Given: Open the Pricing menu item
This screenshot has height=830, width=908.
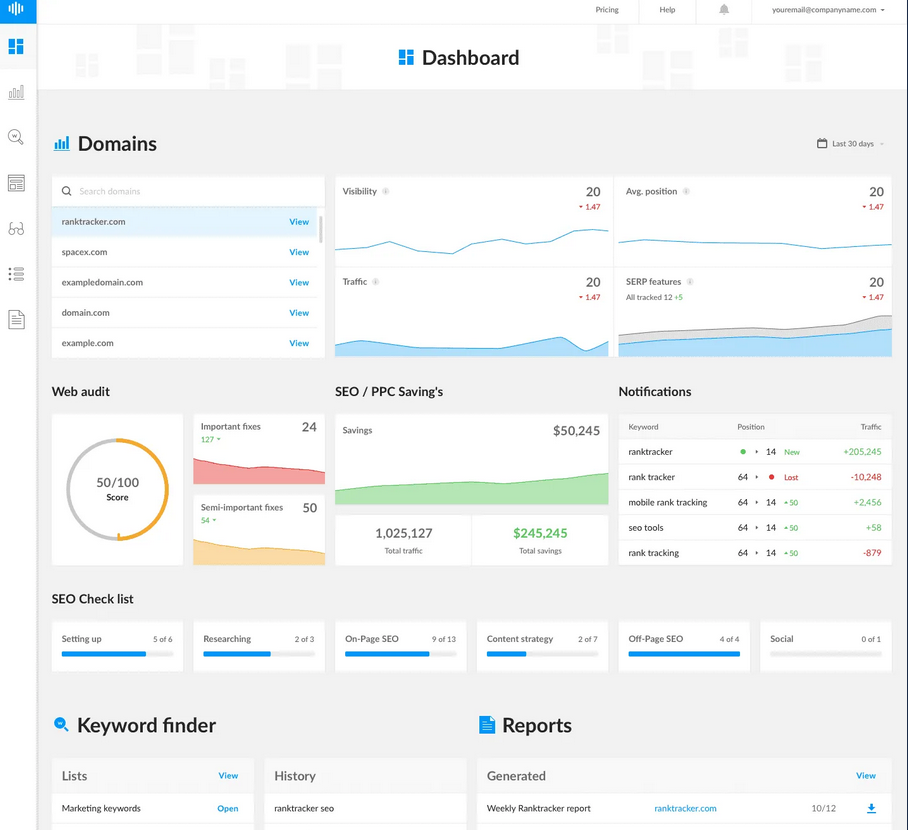Looking at the screenshot, I should (x=607, y=10).
